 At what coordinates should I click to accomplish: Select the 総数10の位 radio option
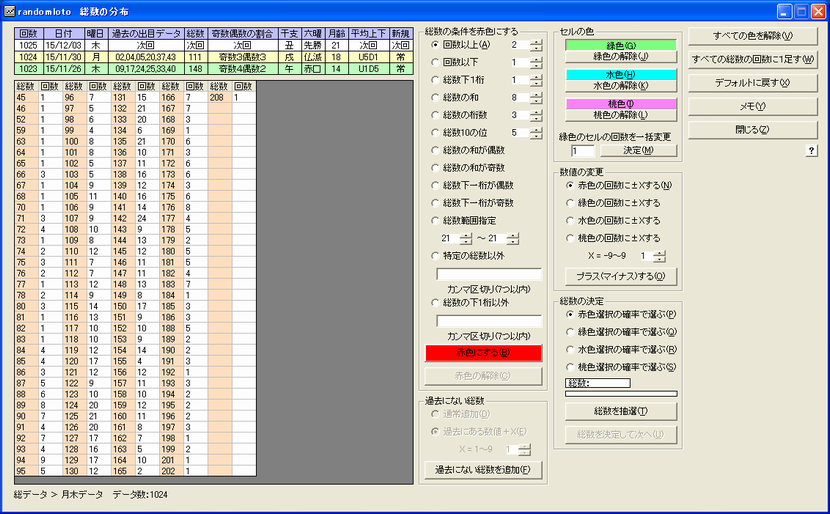click(435, 132)
